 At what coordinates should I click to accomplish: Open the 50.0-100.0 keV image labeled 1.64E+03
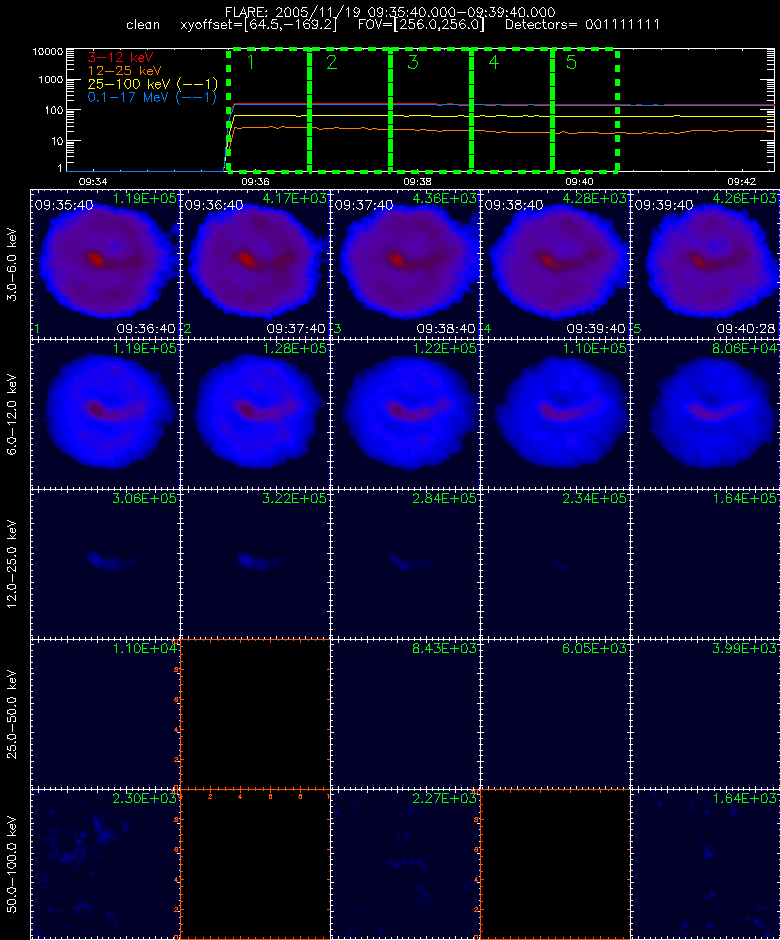click(x=705, y=863)
